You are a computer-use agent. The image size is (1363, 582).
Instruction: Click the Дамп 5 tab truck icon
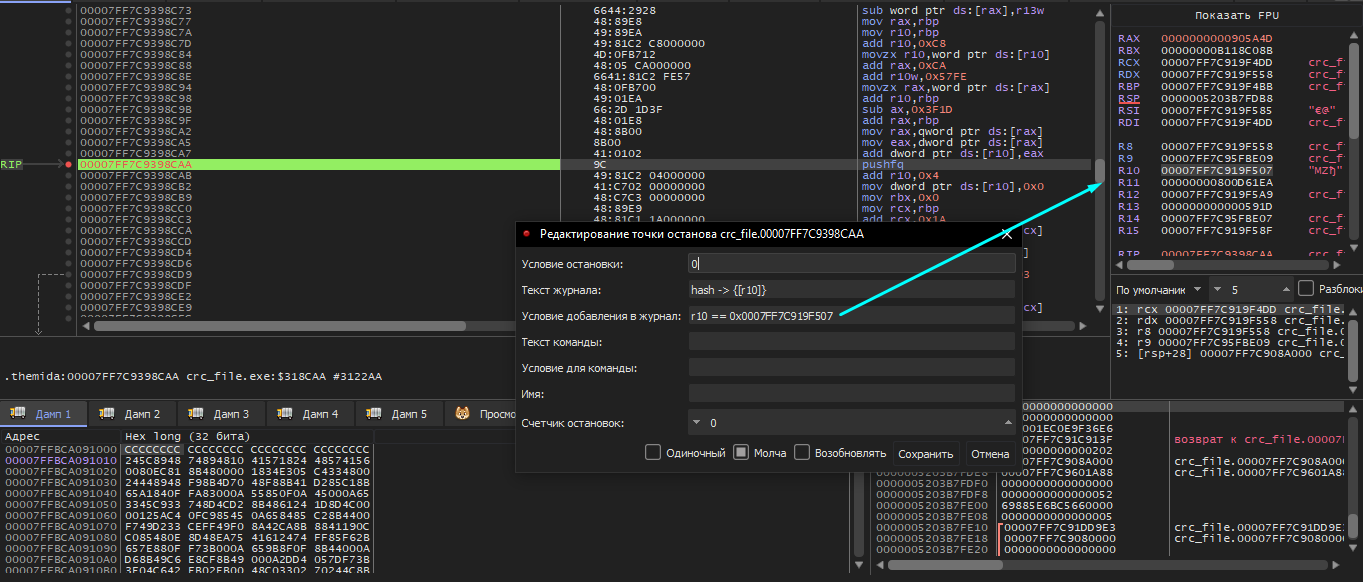tap(373, 413)
